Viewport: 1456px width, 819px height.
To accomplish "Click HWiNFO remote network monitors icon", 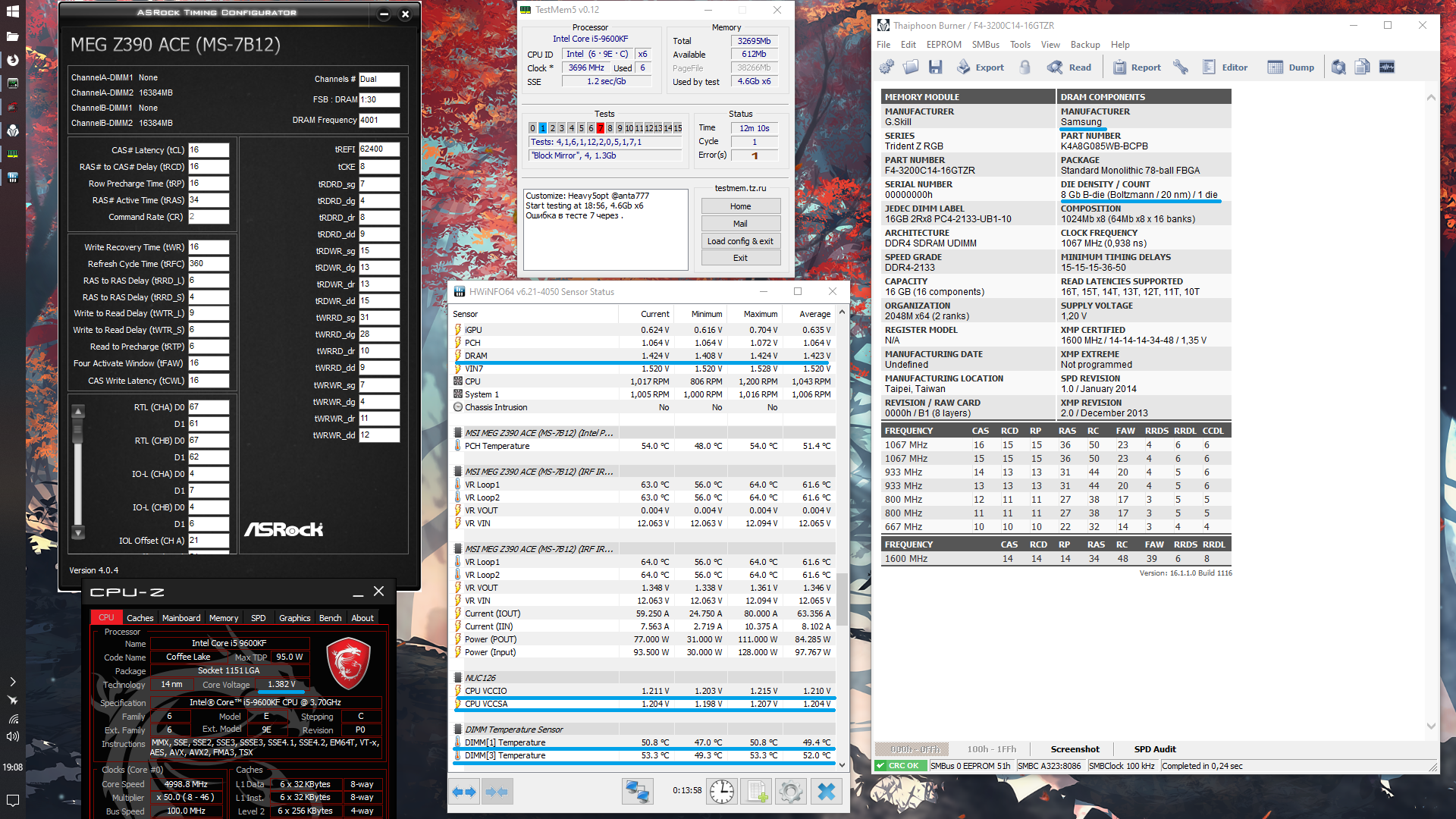I will (637, 792).
